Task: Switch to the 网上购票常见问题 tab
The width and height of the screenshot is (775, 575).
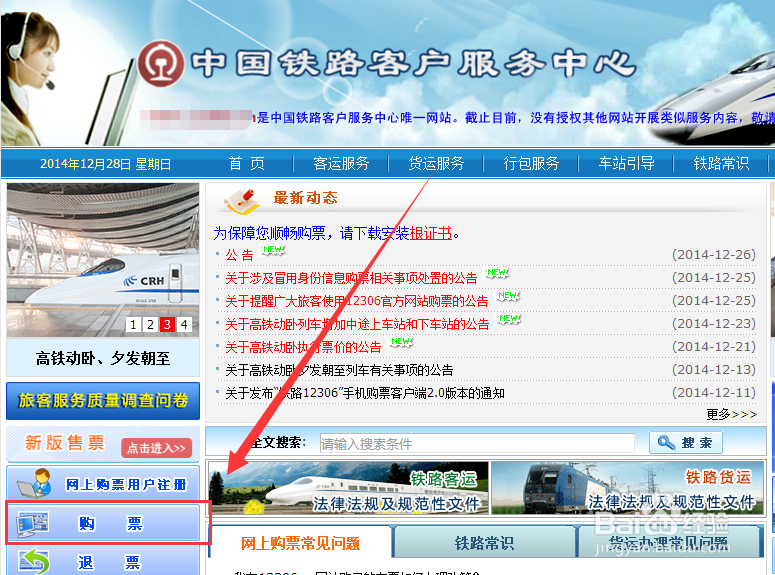Action: coord(301,543)
